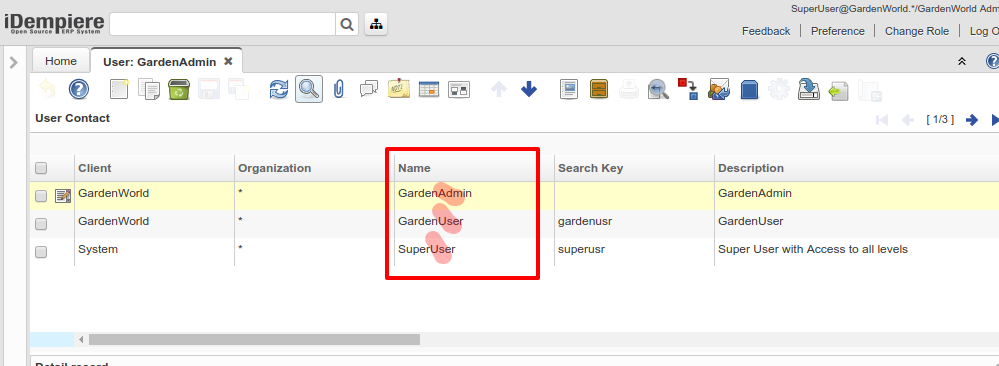Collapse header with double-chevron button
This screenshot has width=999, height=366.
(962, 61)
